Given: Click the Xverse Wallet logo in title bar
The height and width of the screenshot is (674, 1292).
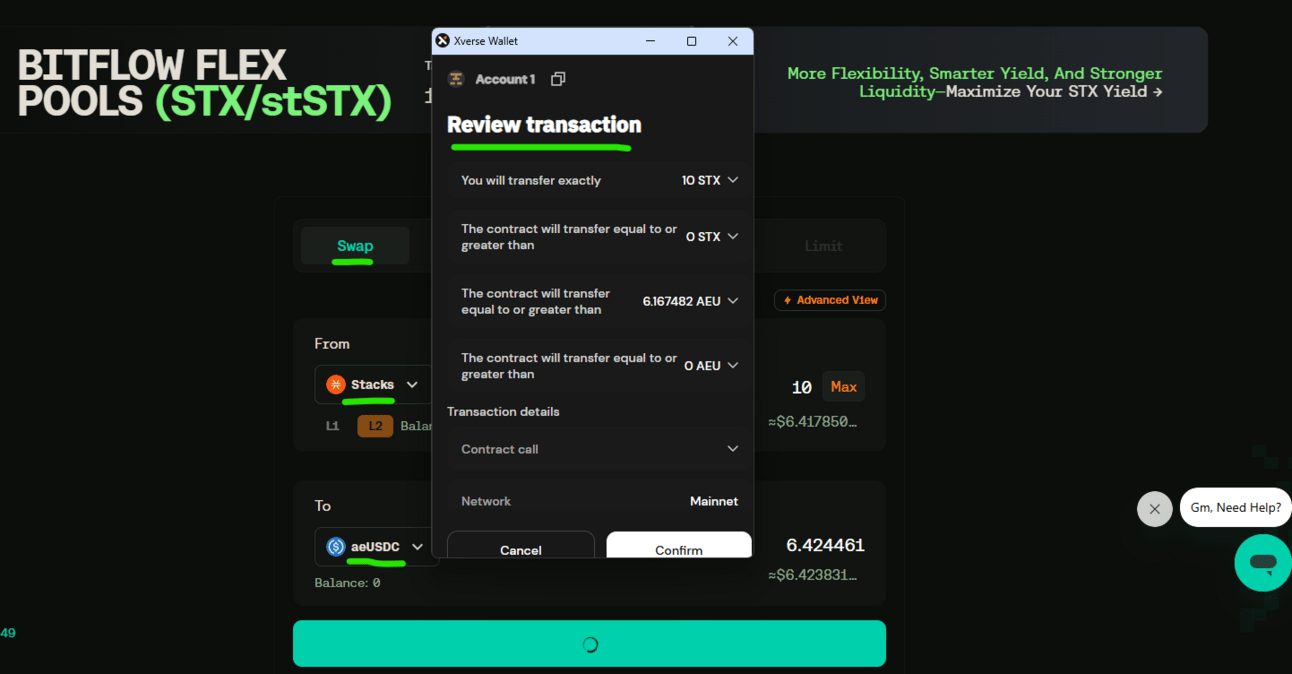Looking at the screenshot, I should 443,41.
